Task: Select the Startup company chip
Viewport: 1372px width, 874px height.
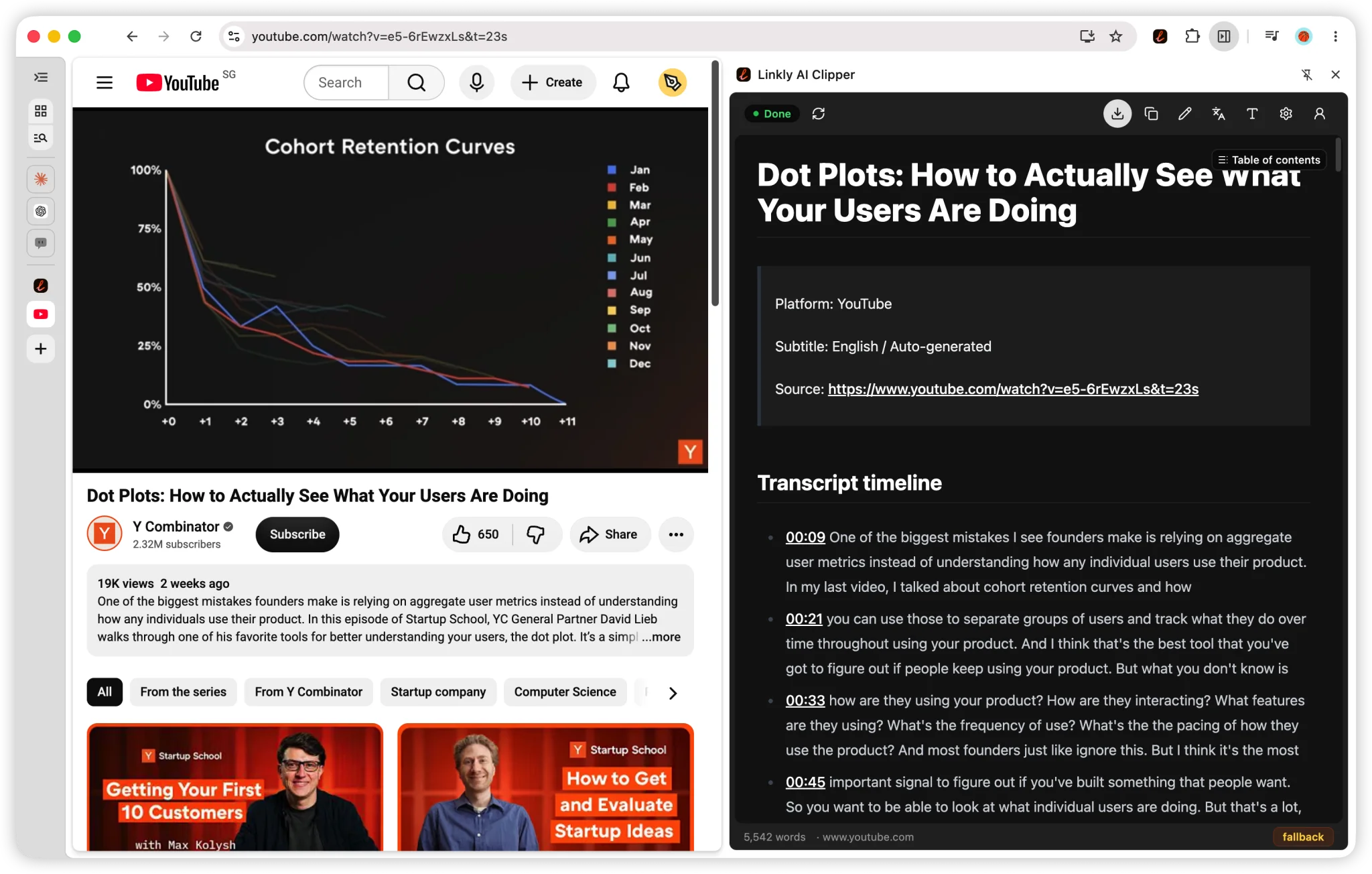Action: click(438, 692)
